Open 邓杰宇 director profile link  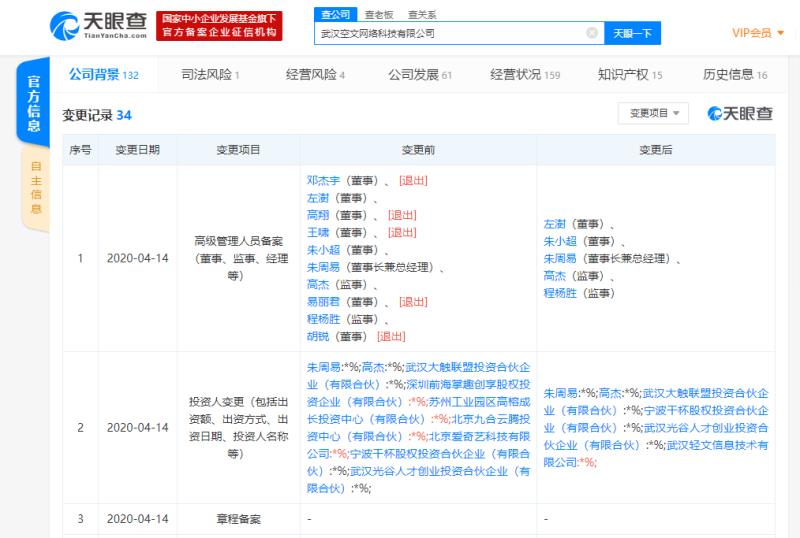pos(325,181)
